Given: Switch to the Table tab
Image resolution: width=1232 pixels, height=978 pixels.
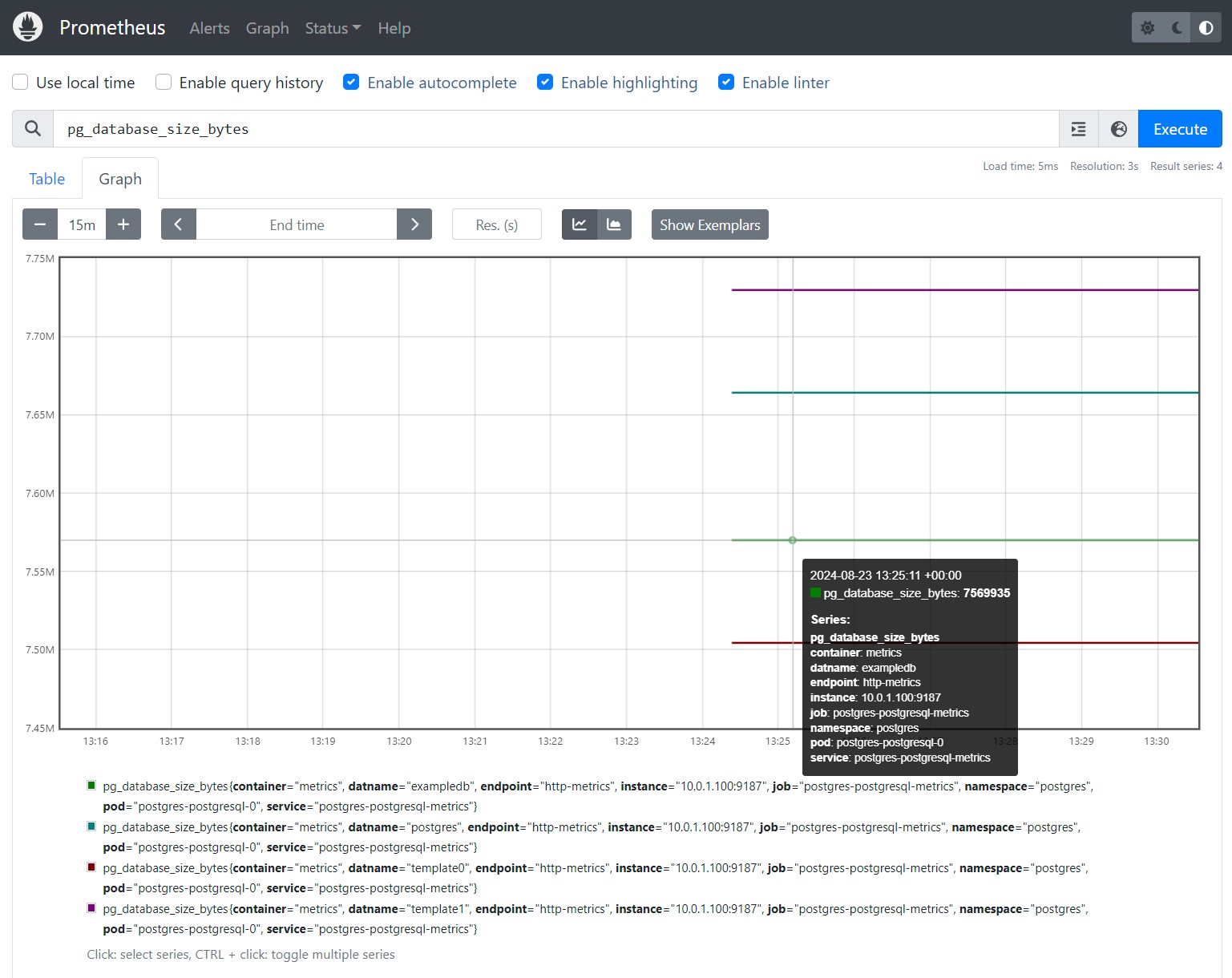Looking at the screenshot, I should pyautogui.click(x=46, y=179).
